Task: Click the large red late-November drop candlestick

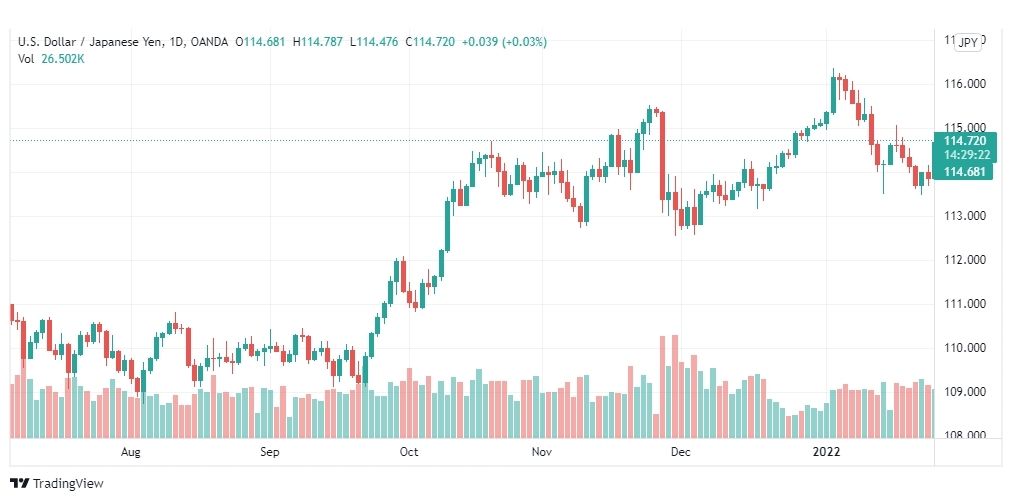Action: 662,156
